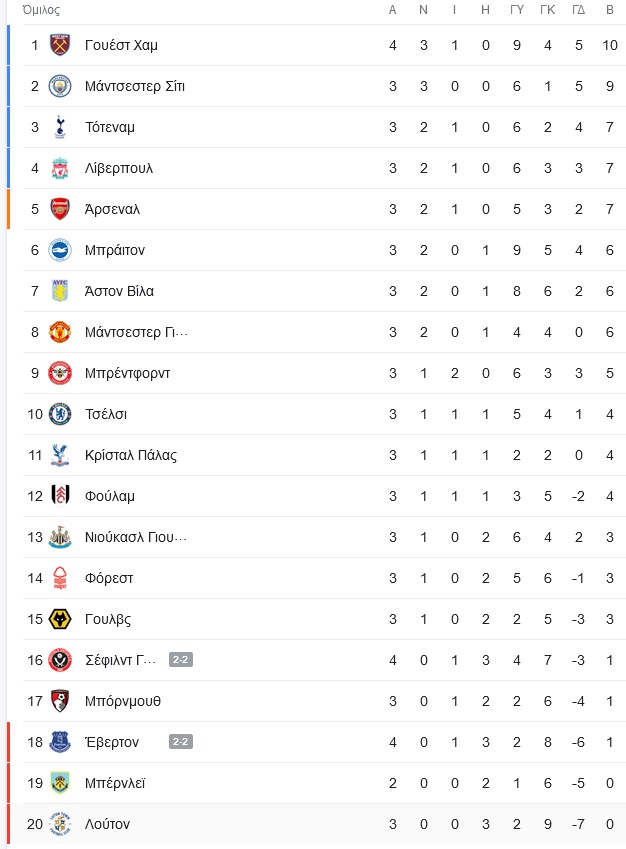
Task: Select the Tottenham cockerel logo
Action: pos(60,127)
